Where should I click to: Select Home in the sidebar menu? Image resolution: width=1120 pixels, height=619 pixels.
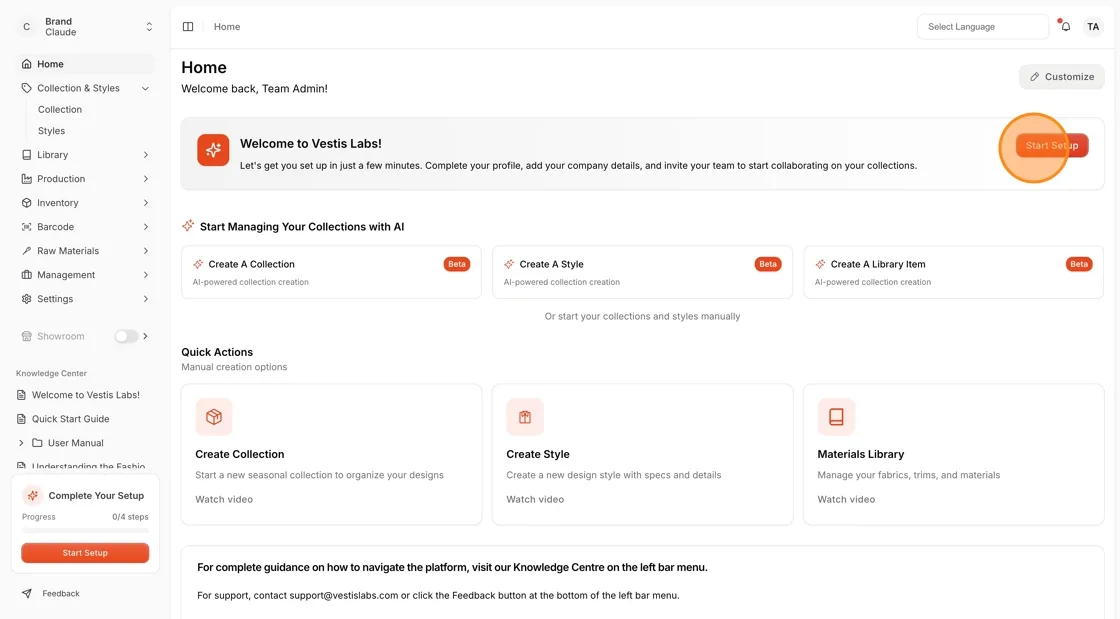pyautogui.click(x=85, y=64)
